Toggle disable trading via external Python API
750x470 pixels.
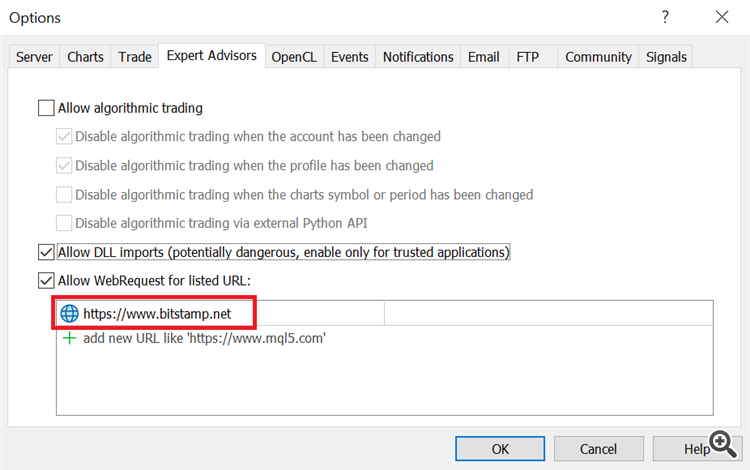click(x=64, y=223)
